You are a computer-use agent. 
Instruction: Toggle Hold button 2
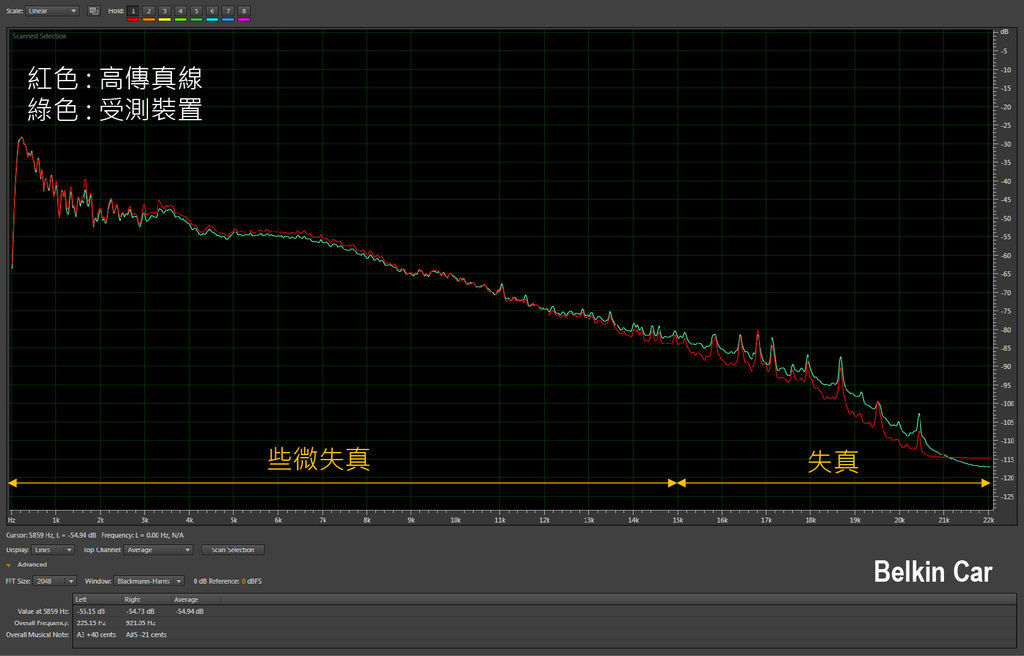(x=149, y=10)
